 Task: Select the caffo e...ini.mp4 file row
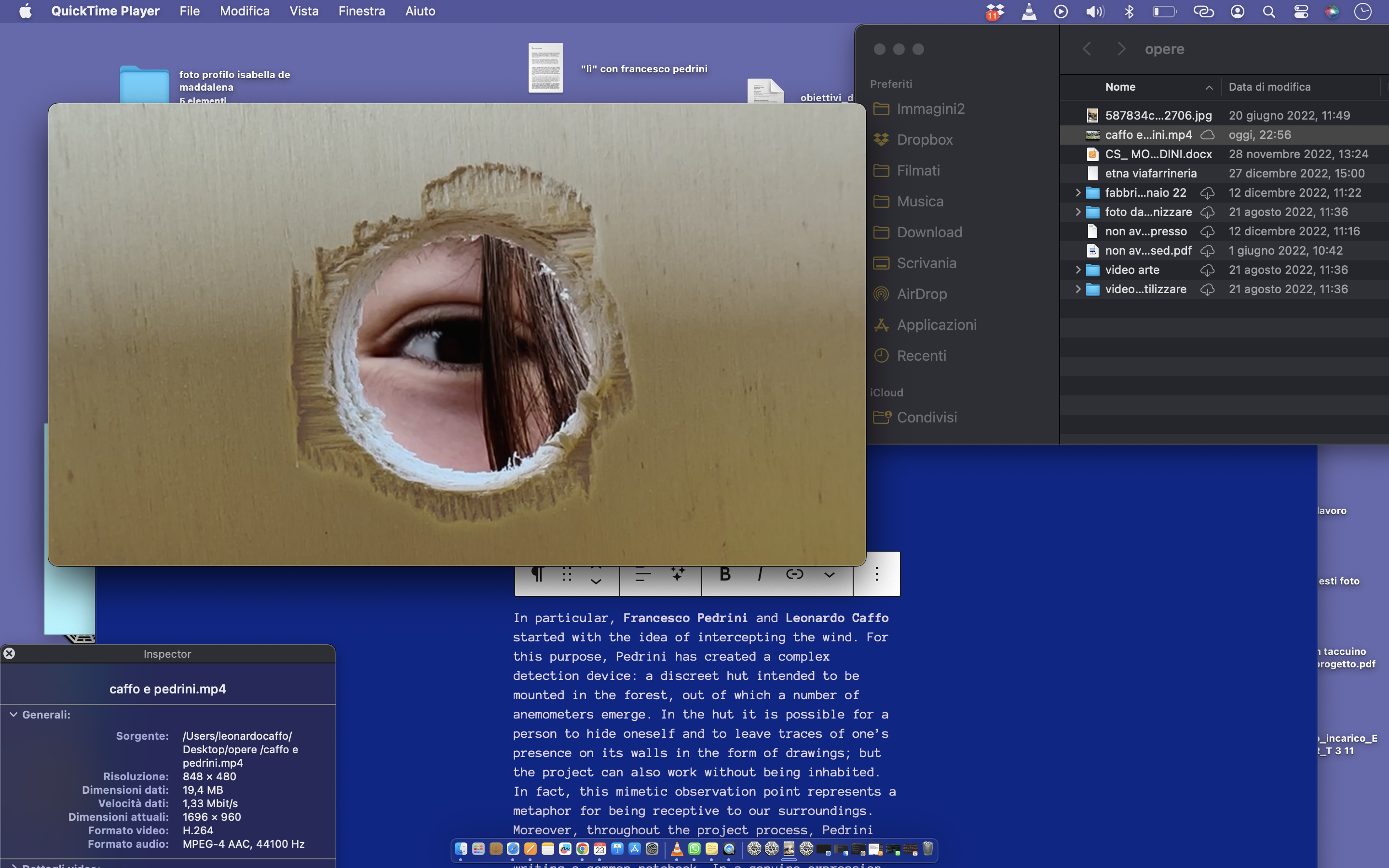click(1148, 135)
